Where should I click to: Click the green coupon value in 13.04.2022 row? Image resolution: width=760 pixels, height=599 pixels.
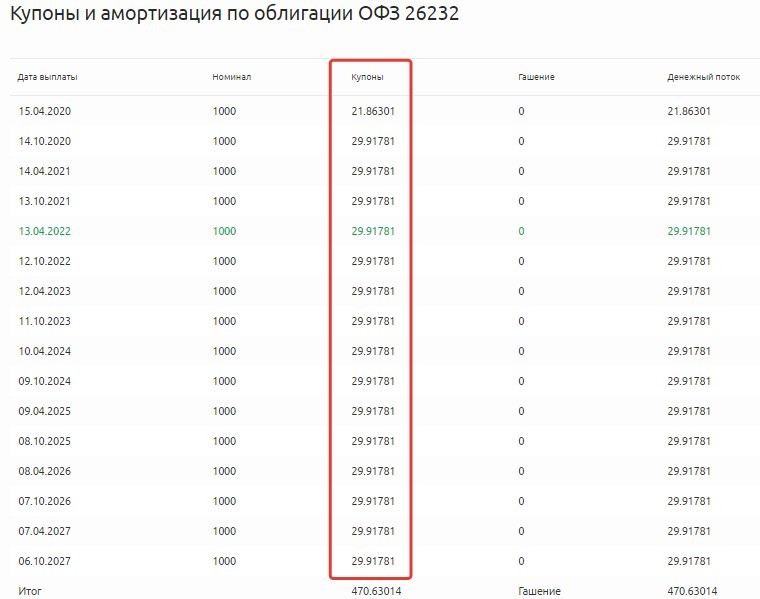point(373,231)
